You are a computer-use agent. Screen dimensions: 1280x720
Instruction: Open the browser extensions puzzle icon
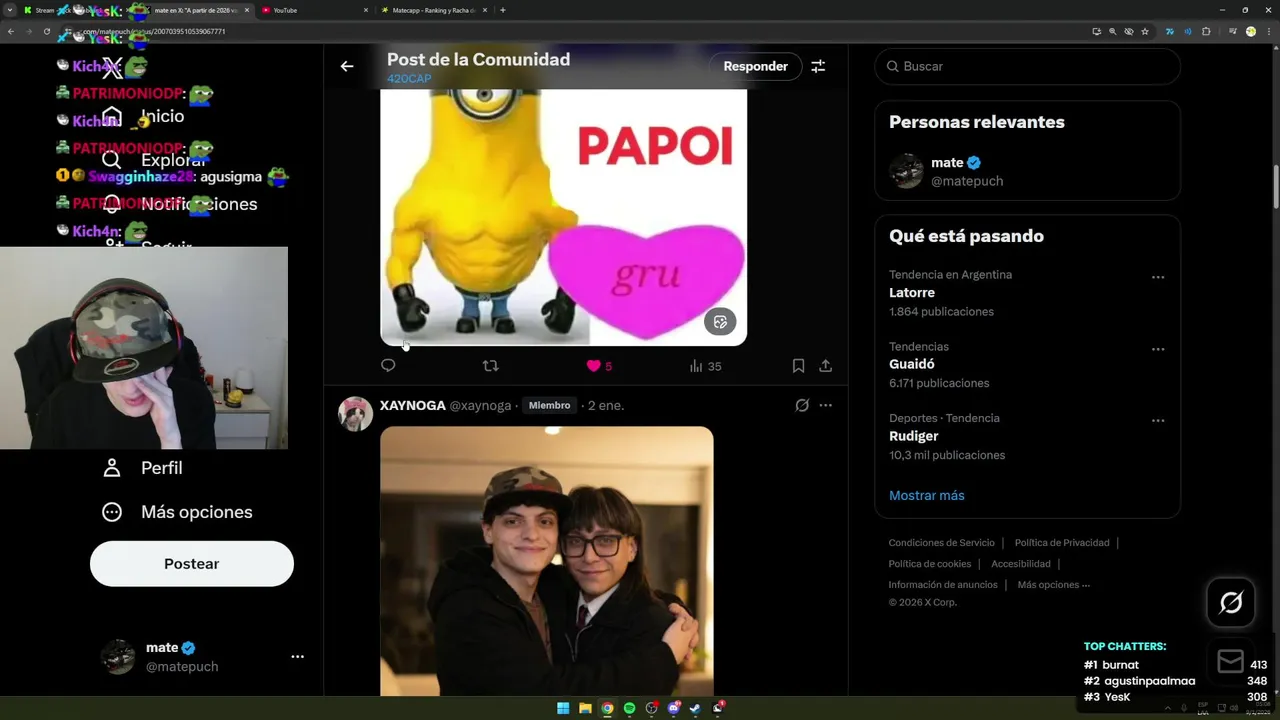(1206, 31)
